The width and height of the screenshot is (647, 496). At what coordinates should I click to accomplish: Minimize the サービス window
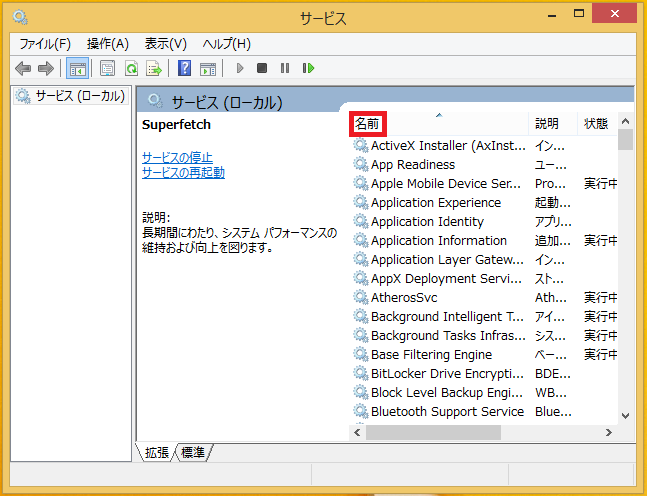click(552, 15)
